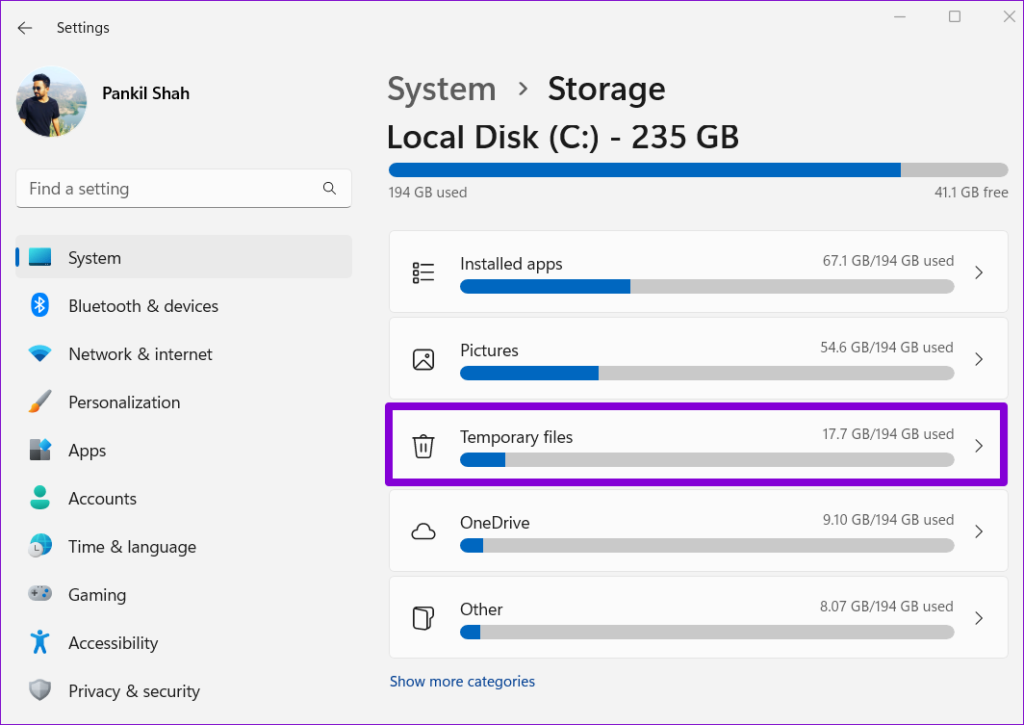The image size is (1024, 725).
Task: Select System in the sidebar
Action: tap(94, 257)
